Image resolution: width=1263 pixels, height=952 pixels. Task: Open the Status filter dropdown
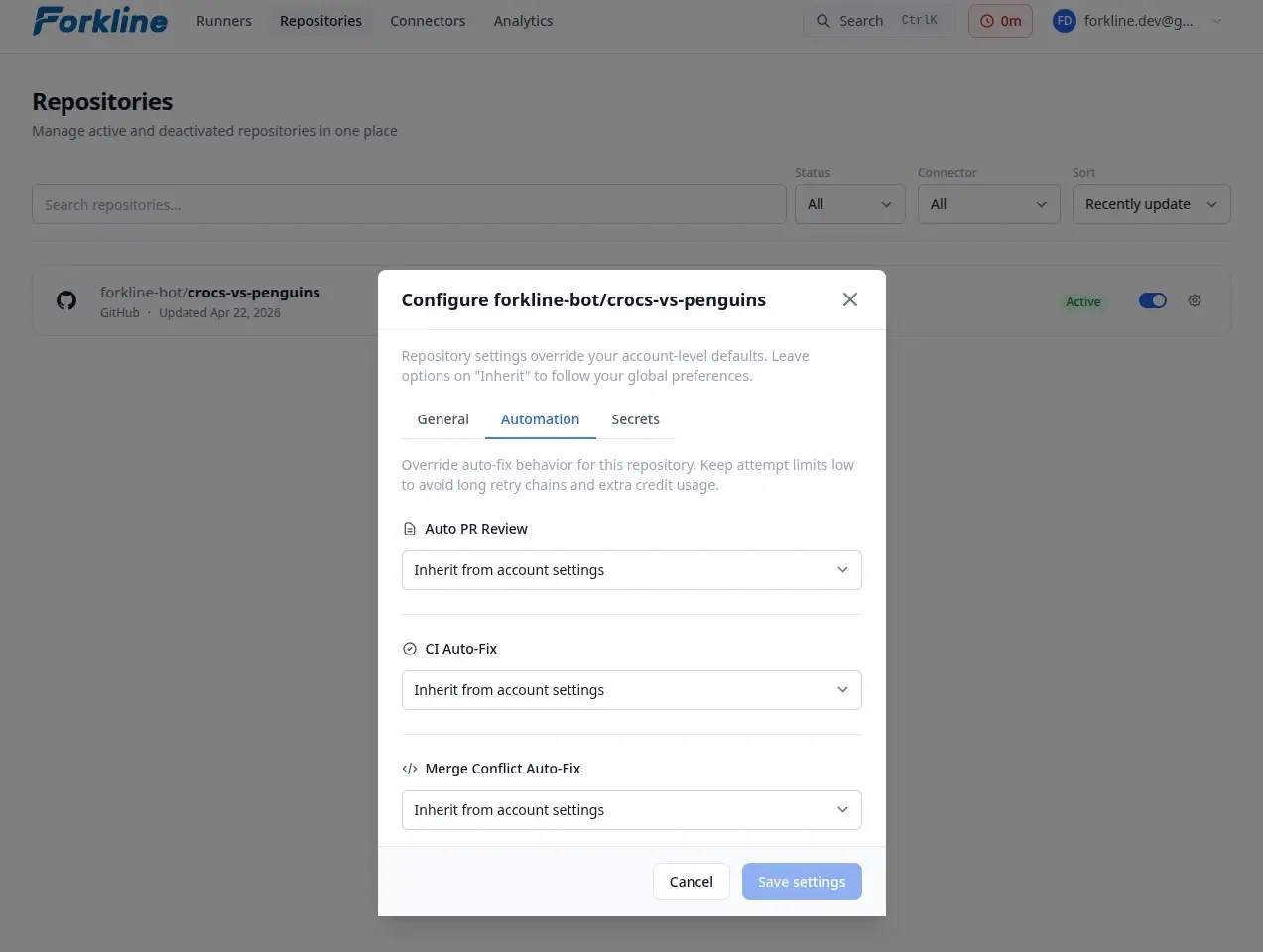[849, 204]
